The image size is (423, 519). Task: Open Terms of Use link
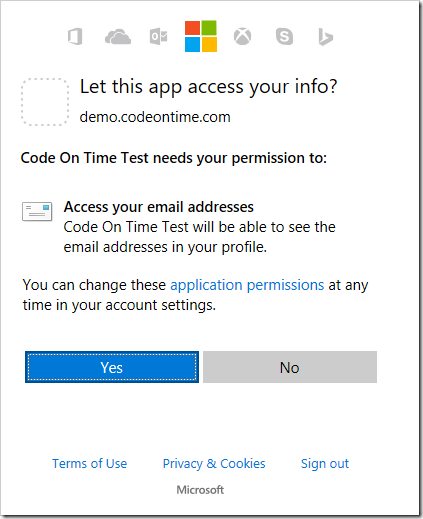pos(90,464)
